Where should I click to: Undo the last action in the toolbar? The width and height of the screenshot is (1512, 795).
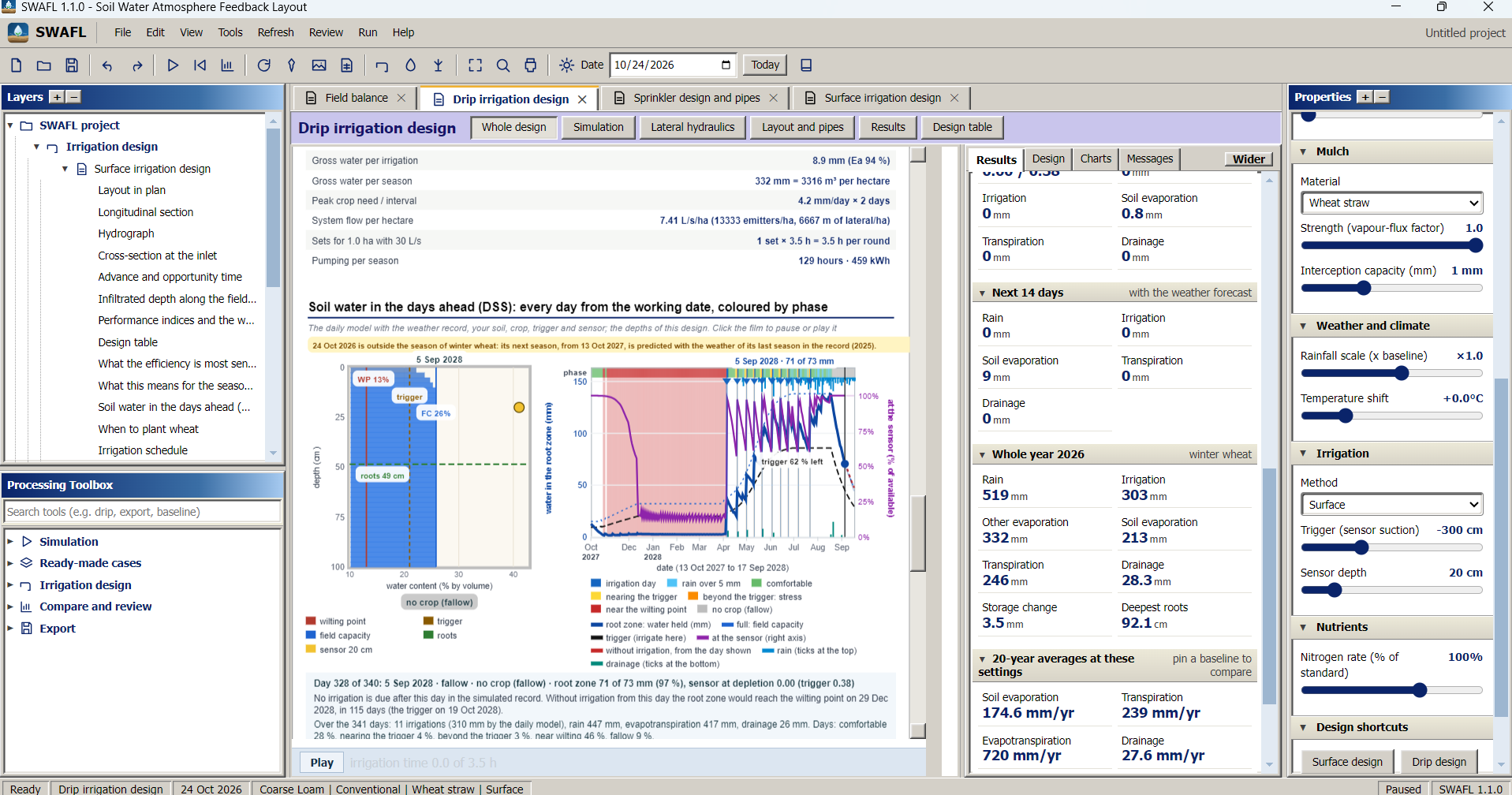(107, 65)
